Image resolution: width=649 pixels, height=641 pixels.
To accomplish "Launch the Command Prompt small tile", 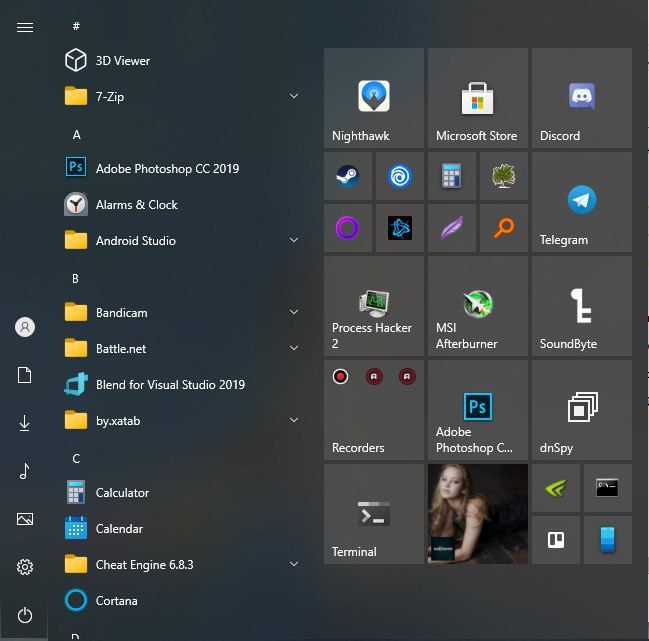I will (x=608, y=488).
